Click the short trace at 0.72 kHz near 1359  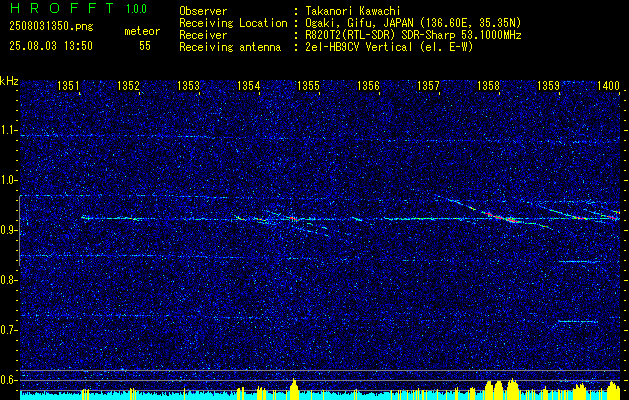coord(578,321)
